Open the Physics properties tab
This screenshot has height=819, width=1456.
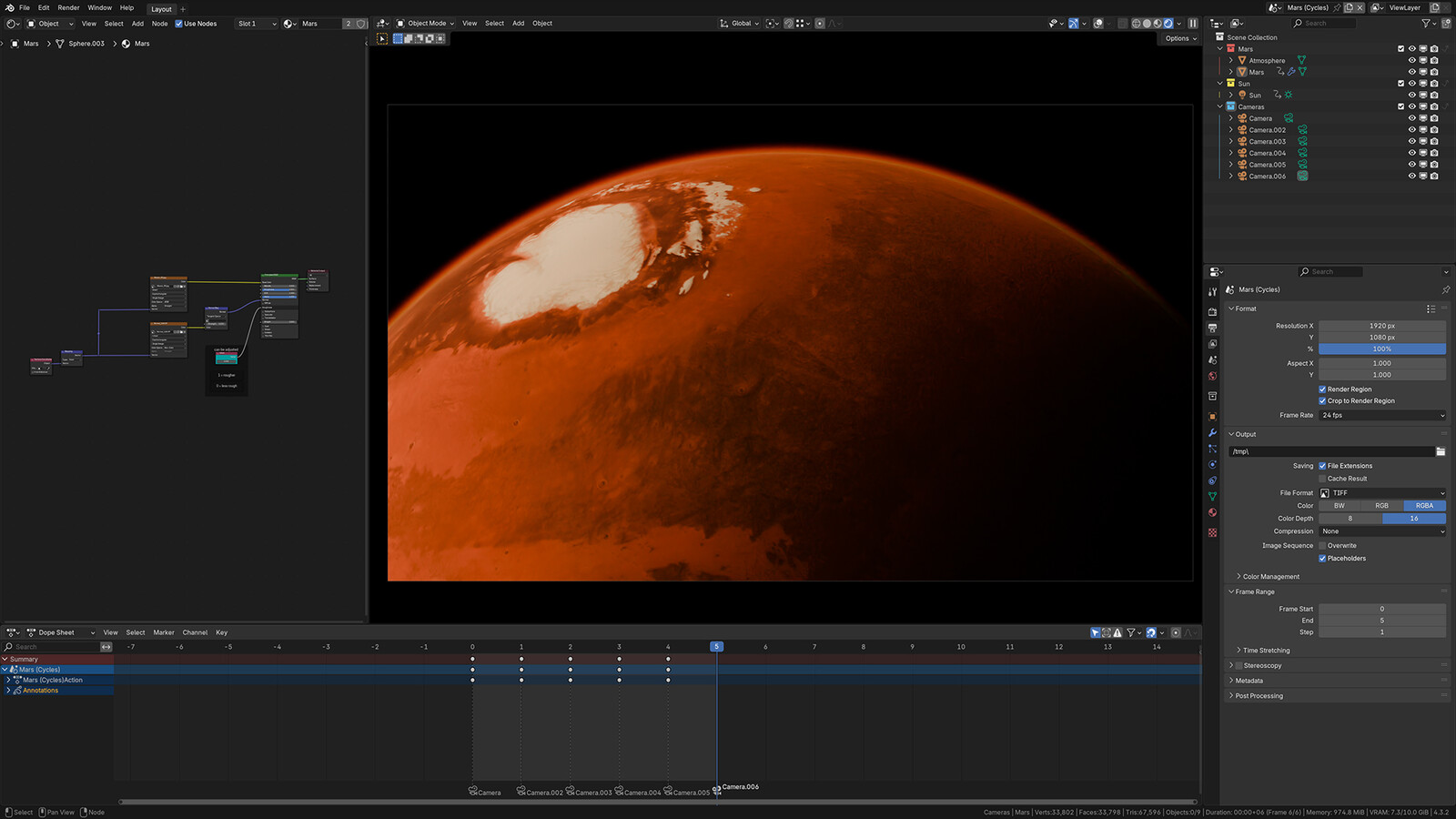pos(1212,464)
